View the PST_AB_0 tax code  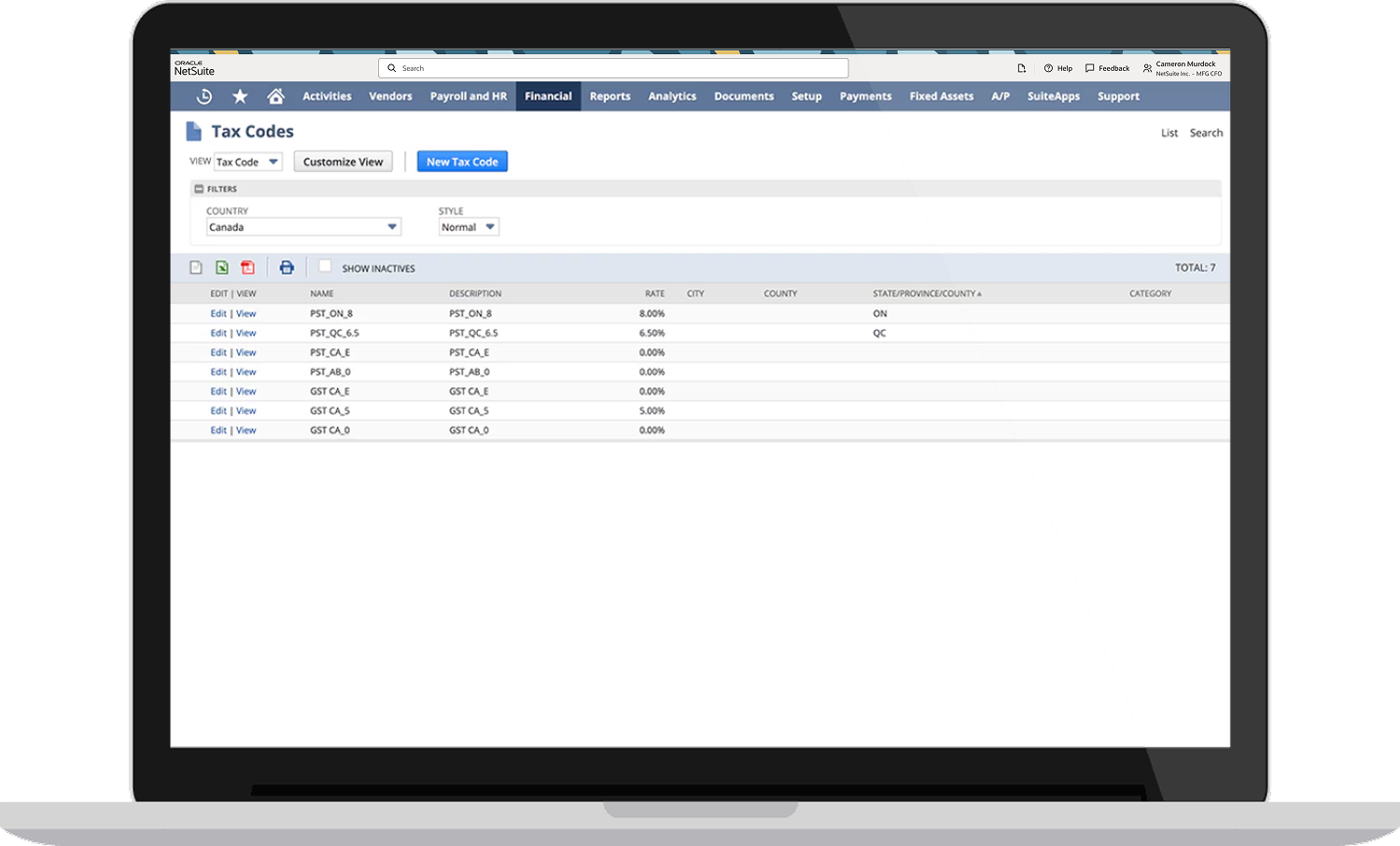[245, 372]
